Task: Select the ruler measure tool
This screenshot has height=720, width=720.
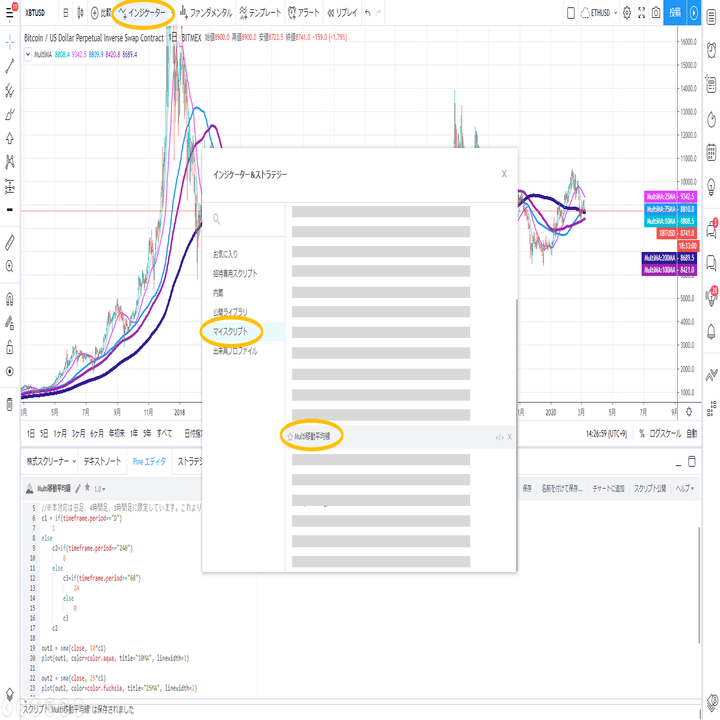Action: pos(10,243)
